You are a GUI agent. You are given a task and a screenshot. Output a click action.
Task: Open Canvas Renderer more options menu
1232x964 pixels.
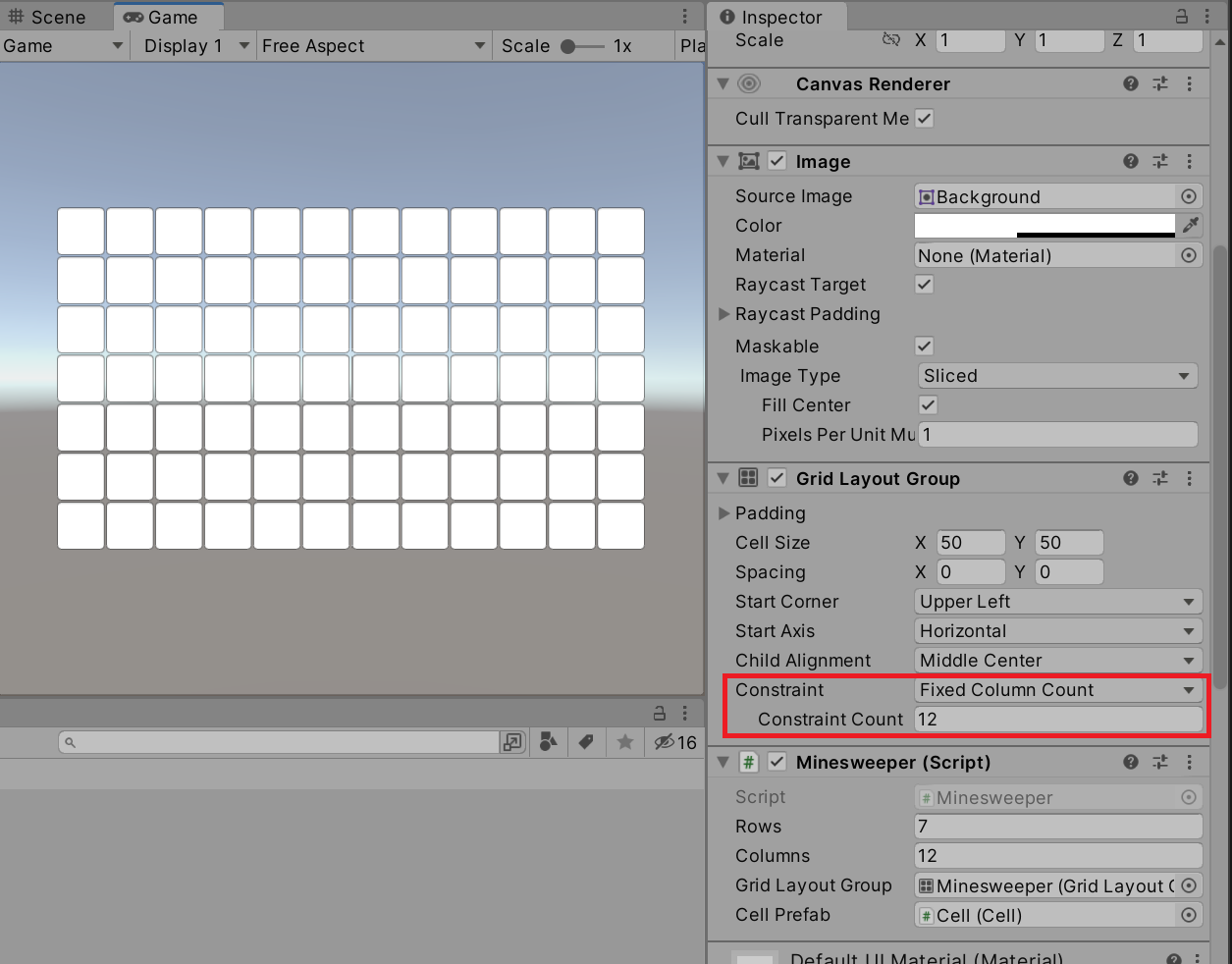(x=1189, y=84)
